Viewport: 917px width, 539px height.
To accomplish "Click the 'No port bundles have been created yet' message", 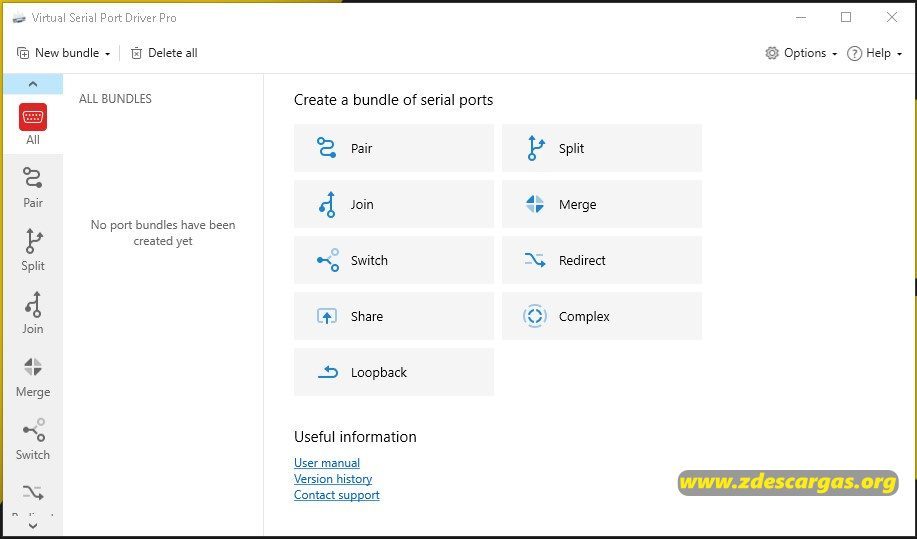I will 163,233.
